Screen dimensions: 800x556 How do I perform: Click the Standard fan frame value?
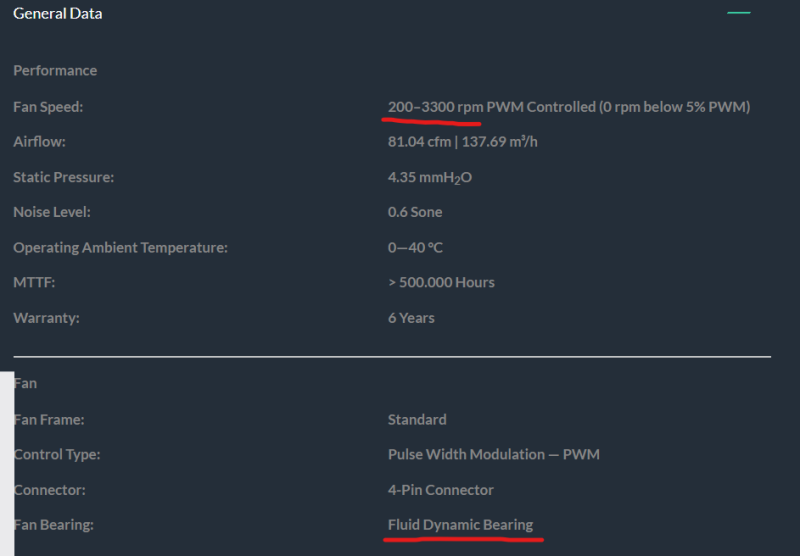(417, 419)
